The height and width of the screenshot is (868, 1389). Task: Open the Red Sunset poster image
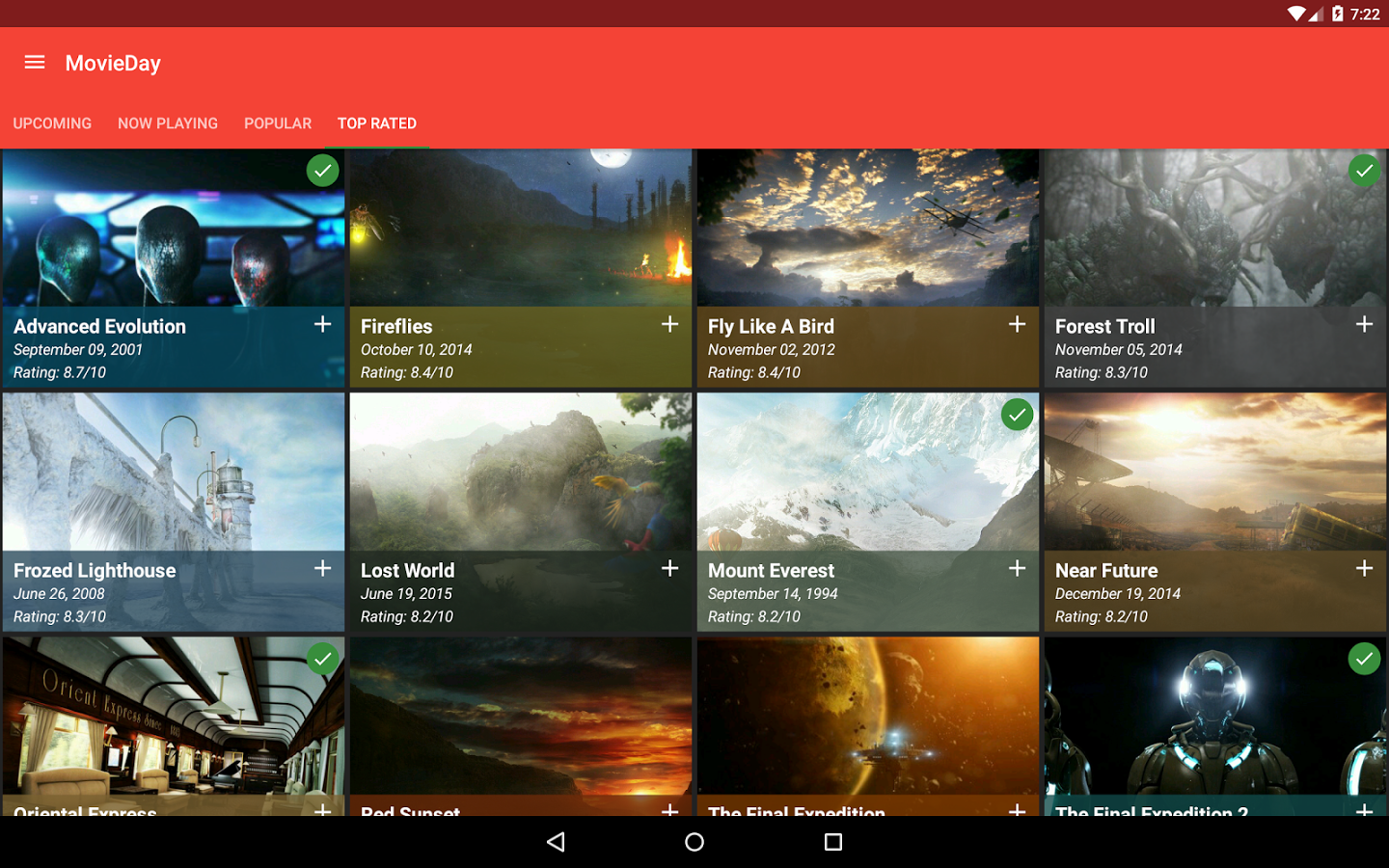521,716
